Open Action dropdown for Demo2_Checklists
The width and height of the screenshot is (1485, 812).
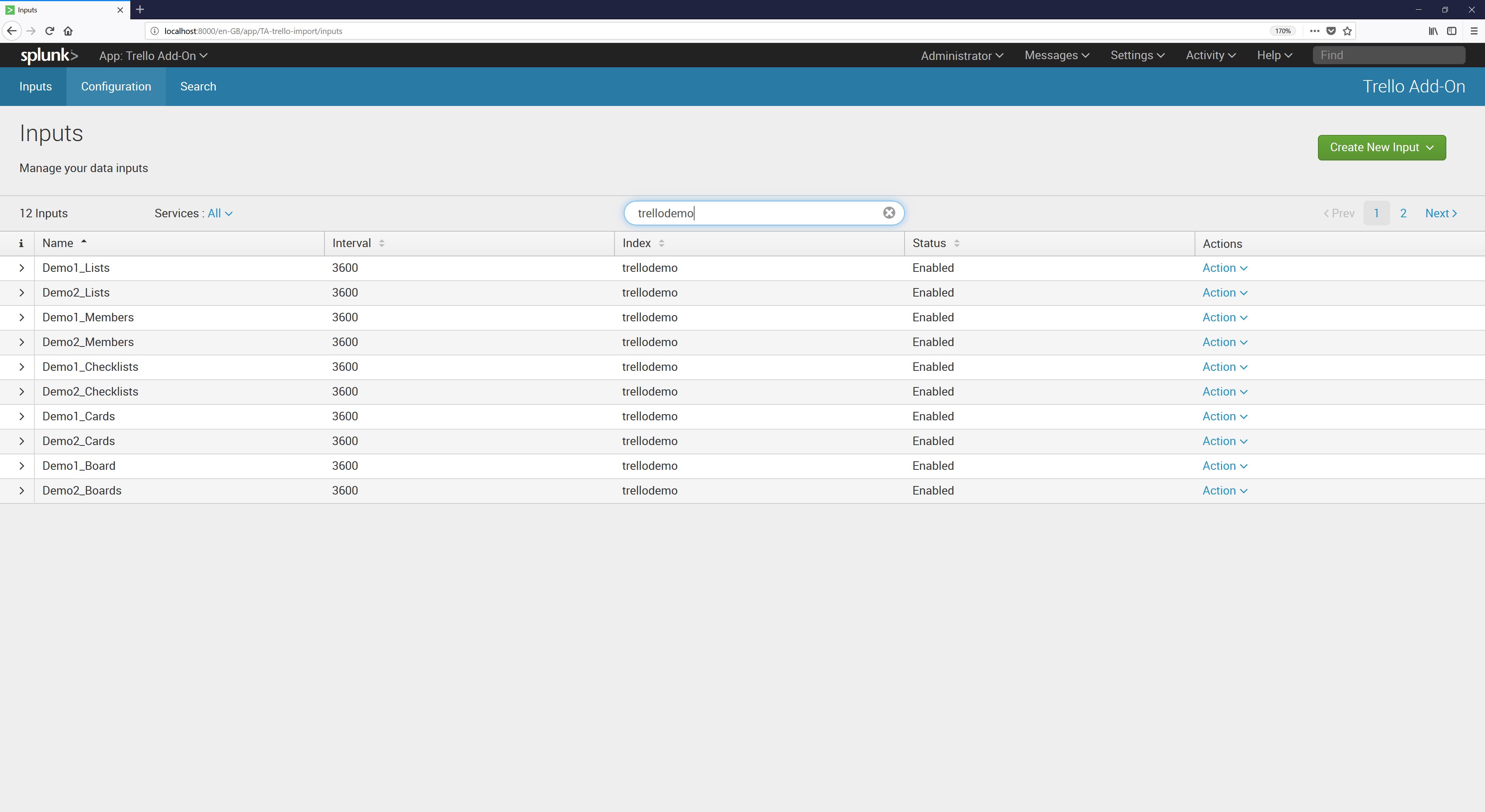point(1224,392)
